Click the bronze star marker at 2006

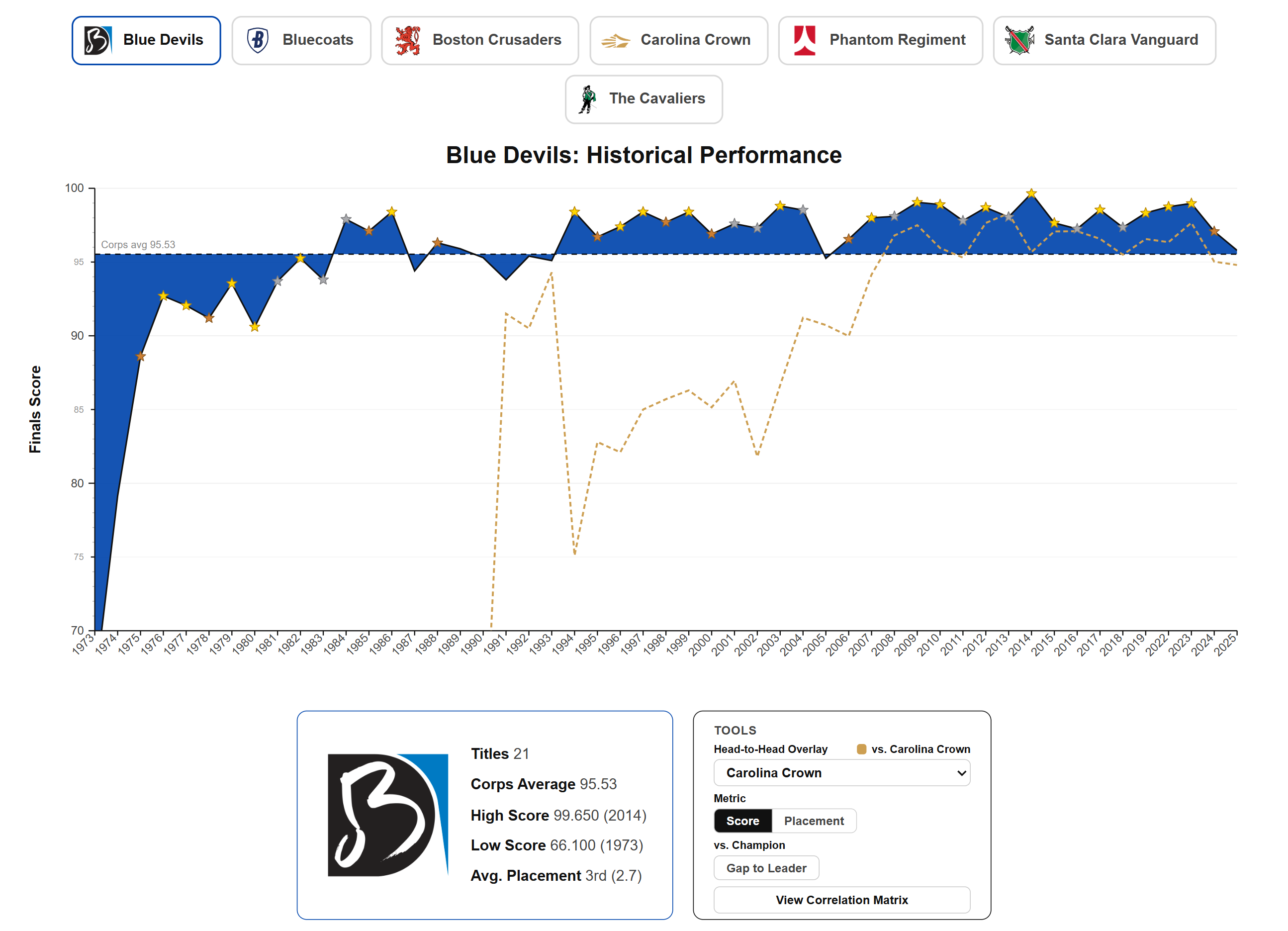848,239
